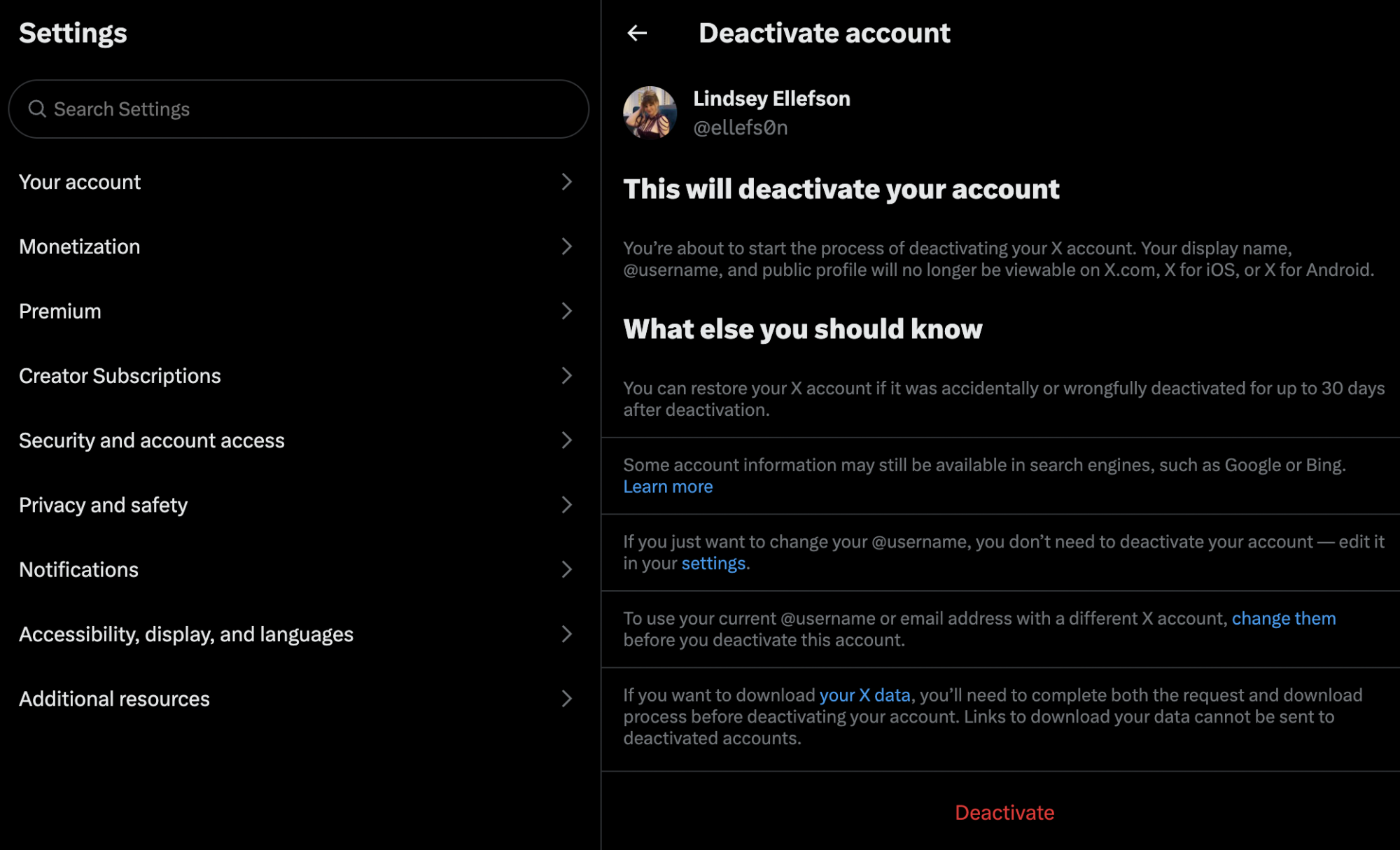Open the Your account settings section

tap(299, 182)
